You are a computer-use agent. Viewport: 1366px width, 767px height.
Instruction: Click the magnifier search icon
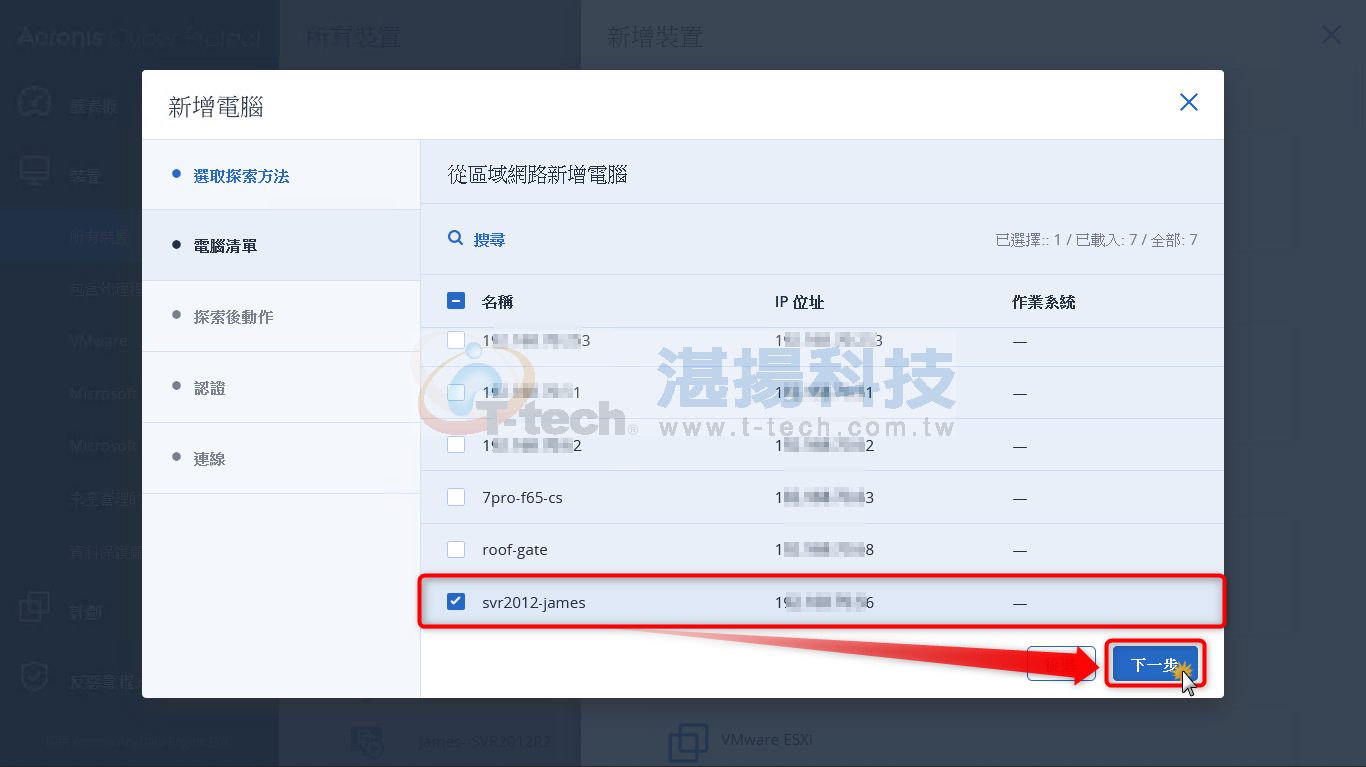[x=455, y=238]
